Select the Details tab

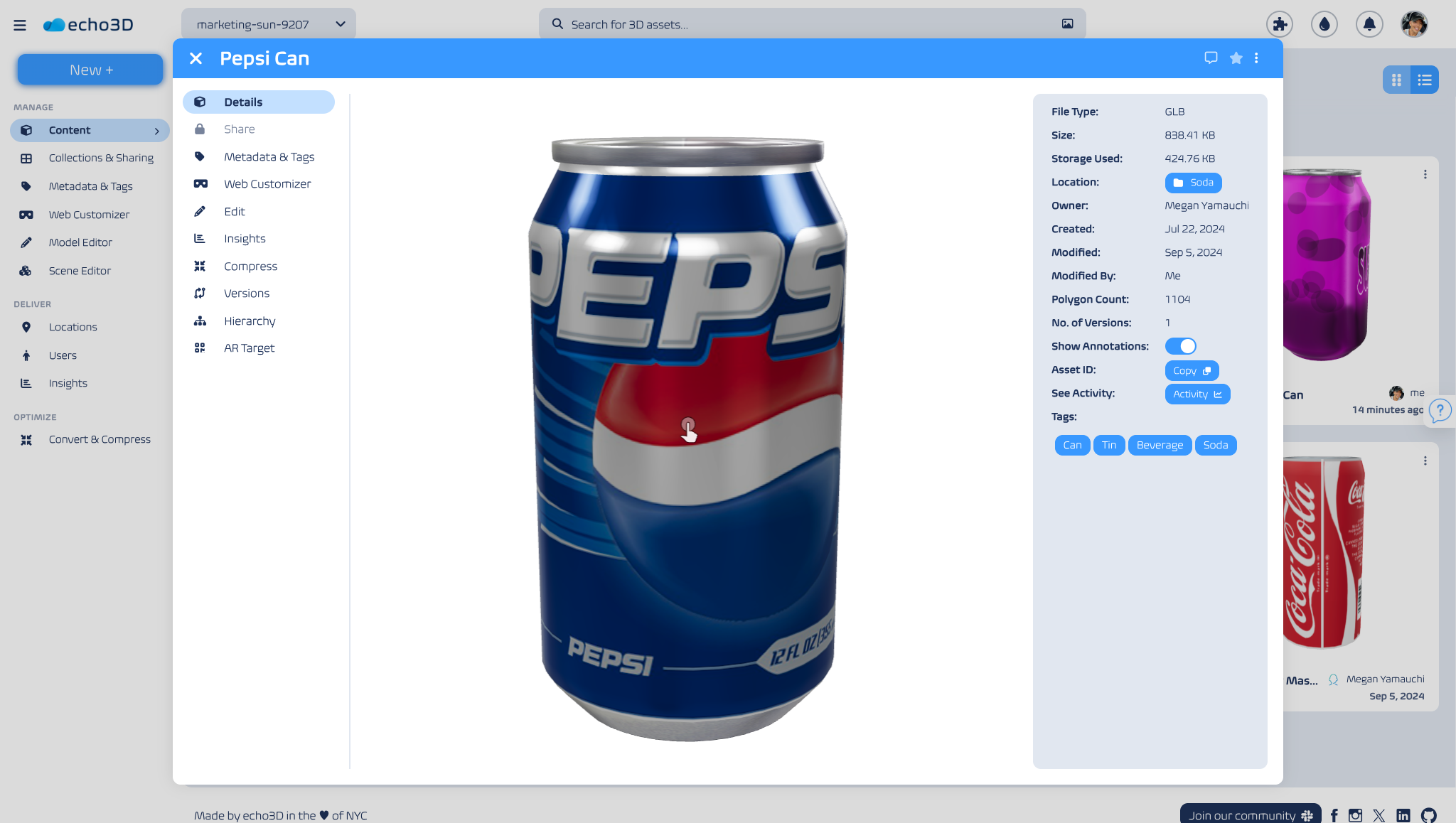pyautogui.click(x=259, y=102)
